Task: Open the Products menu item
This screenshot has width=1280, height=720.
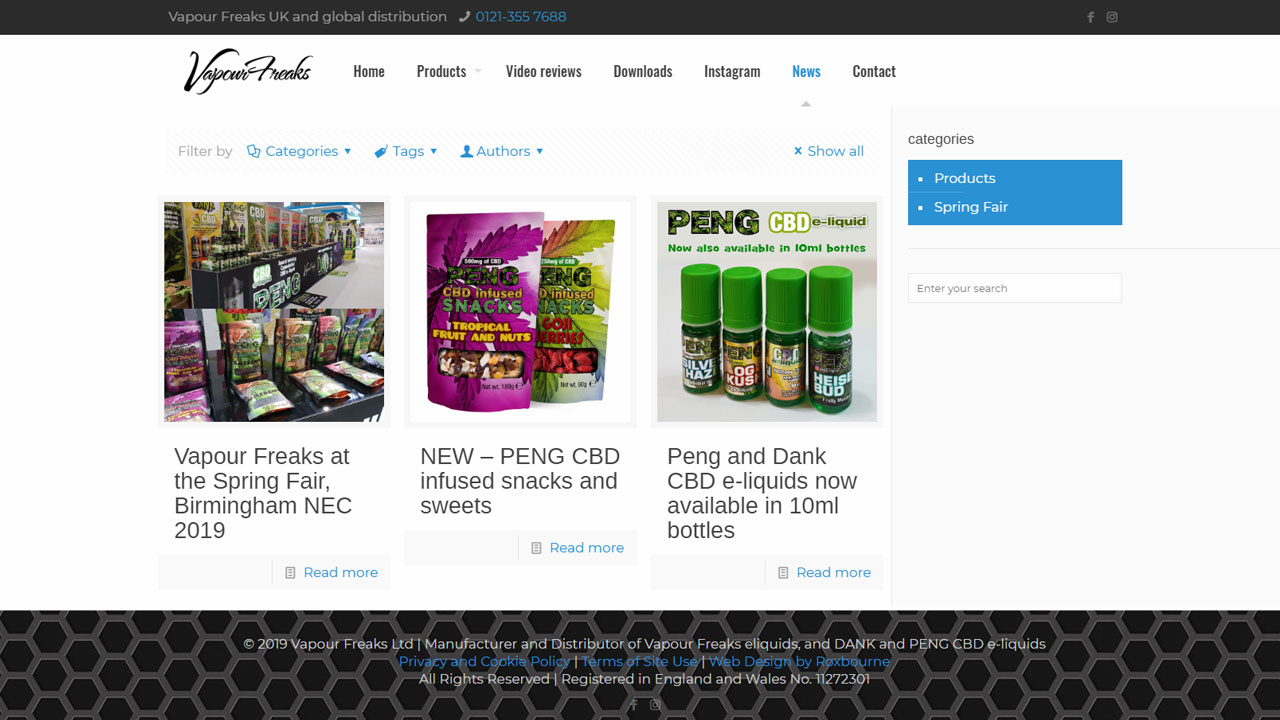Action: tap(441, 71)
